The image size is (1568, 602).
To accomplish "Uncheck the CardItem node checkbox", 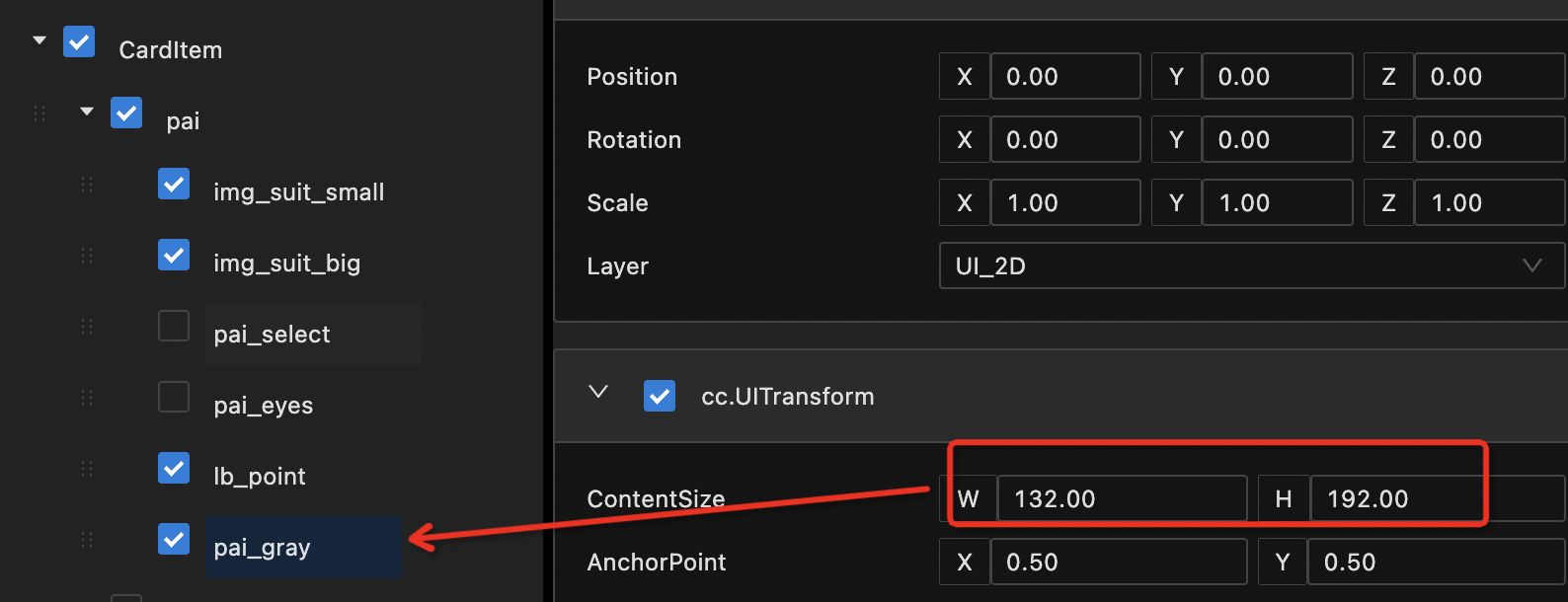I will point(79,42).
